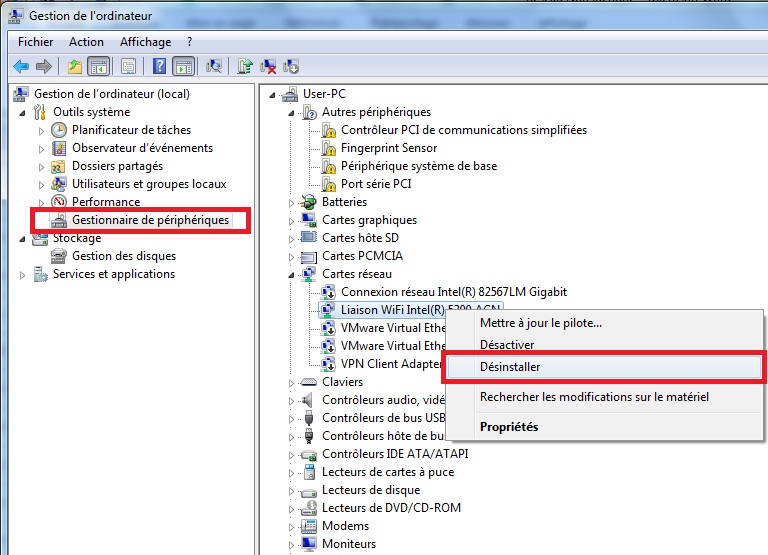Click the up one level folder icon
The width and height of the screenshot is (768, 555).
click(74, 67)
